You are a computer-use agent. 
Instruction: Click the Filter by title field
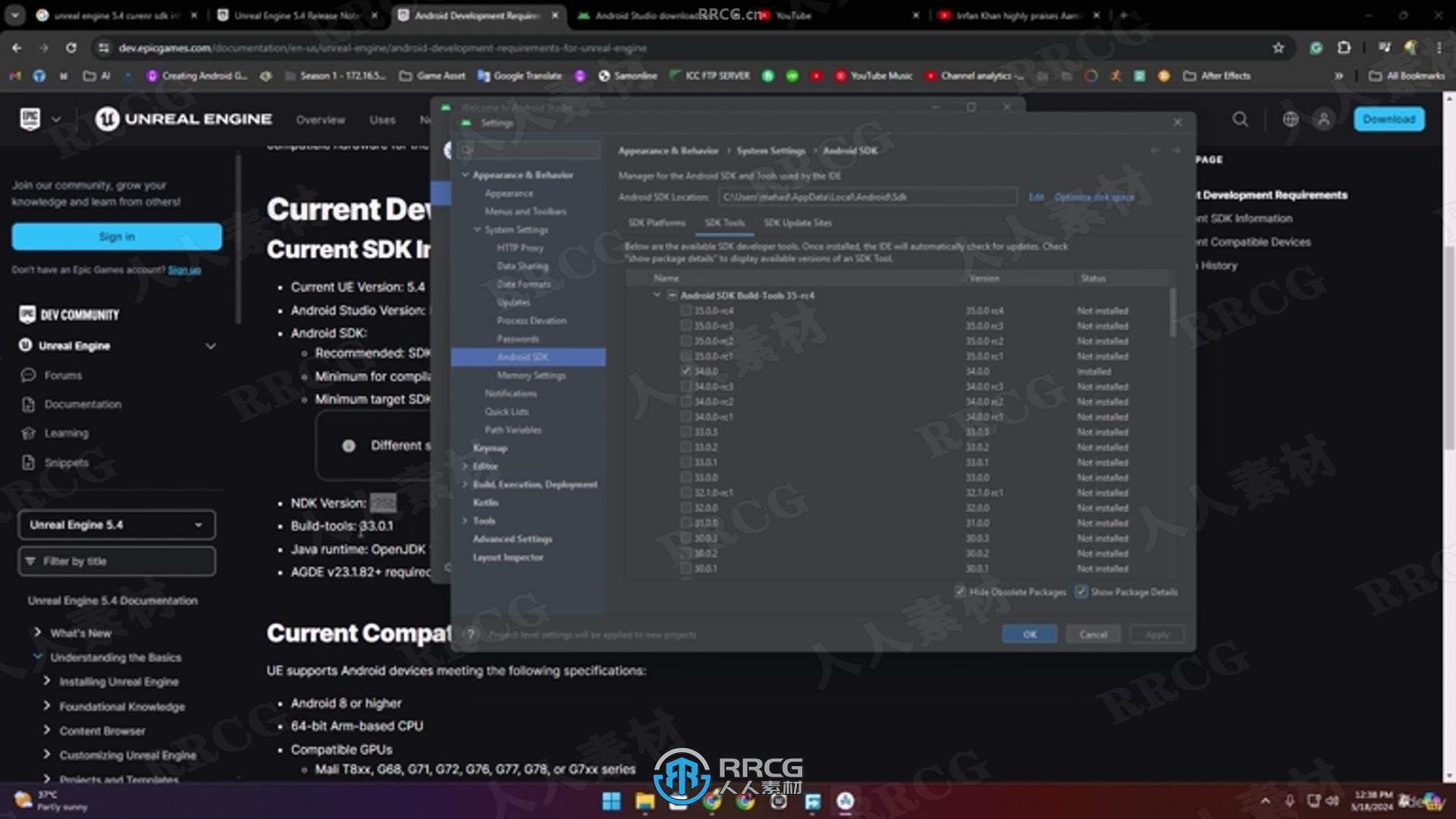coord(116,561)
